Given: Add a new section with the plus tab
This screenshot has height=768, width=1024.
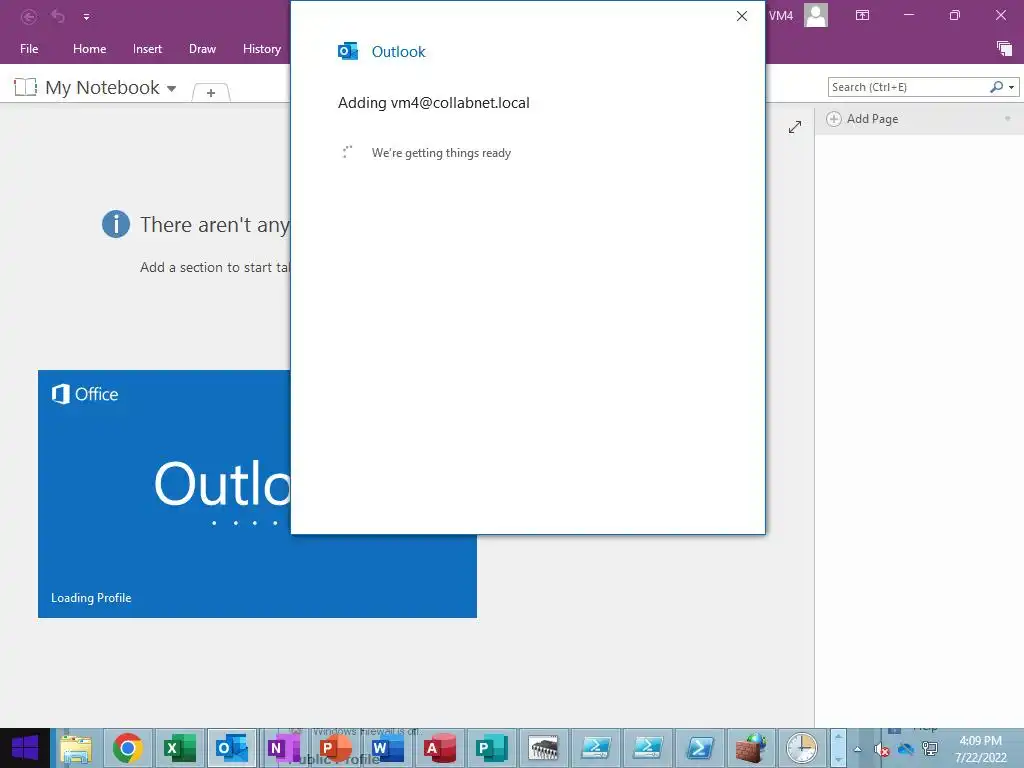Looking at the screenshot, I should (211, 93).
